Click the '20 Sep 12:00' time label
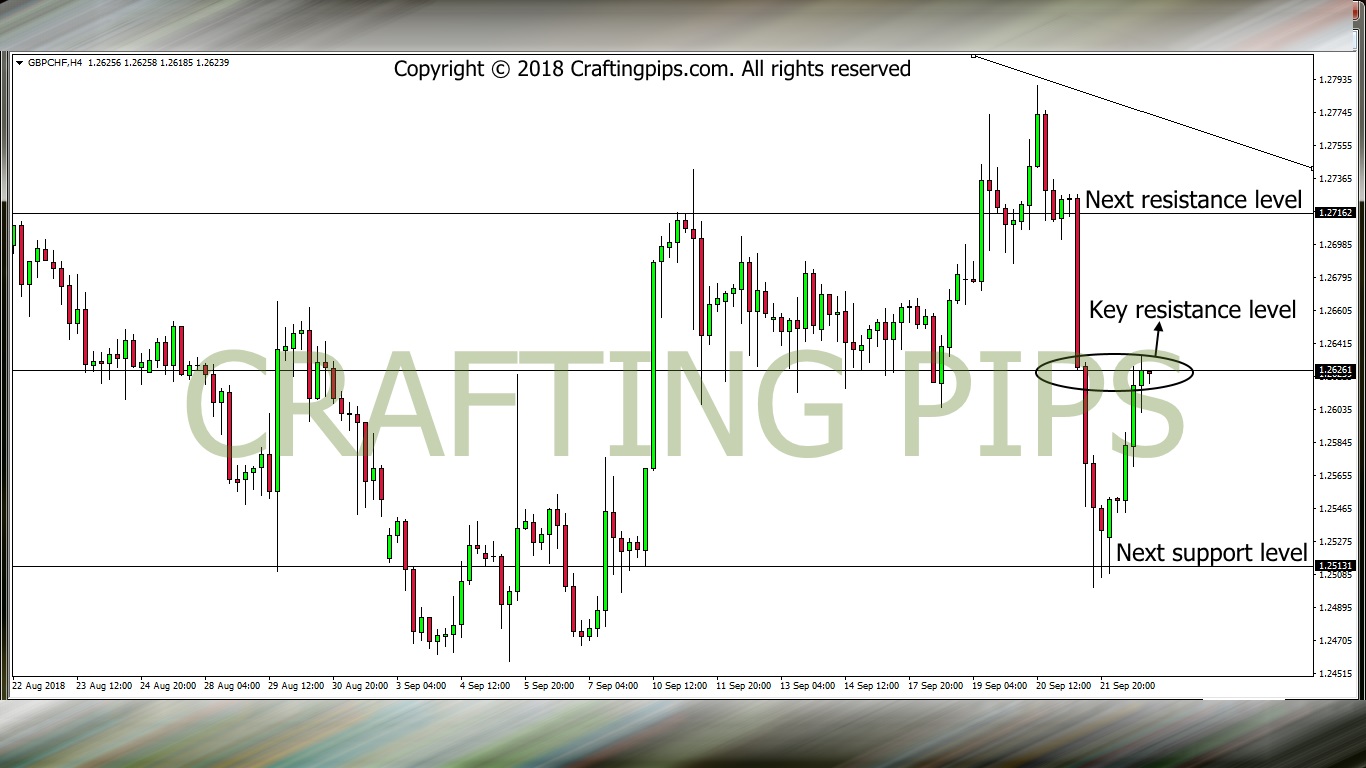Image resolution: width=1366 pixels, height=768 pixels. [1064, 686]
